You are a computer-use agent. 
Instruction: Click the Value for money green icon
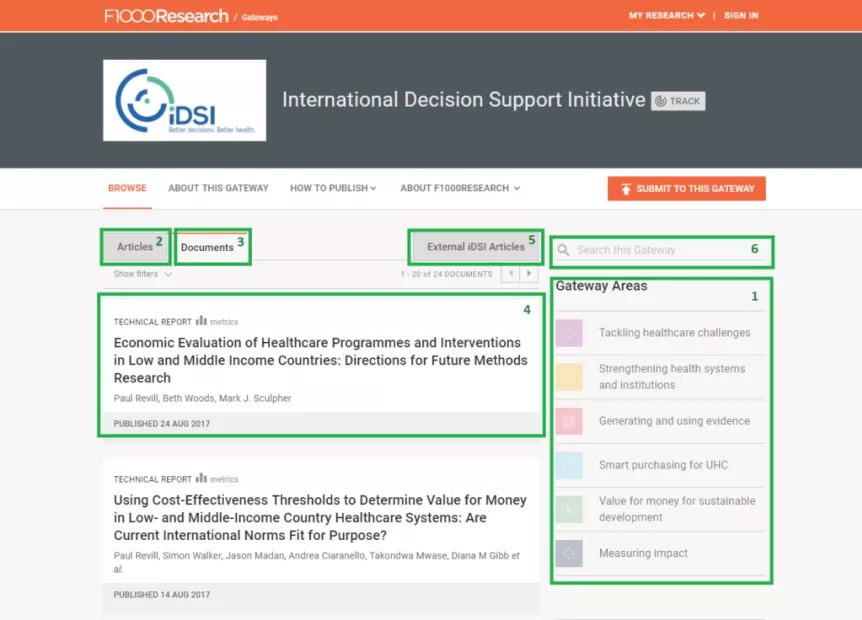[569, 509]
